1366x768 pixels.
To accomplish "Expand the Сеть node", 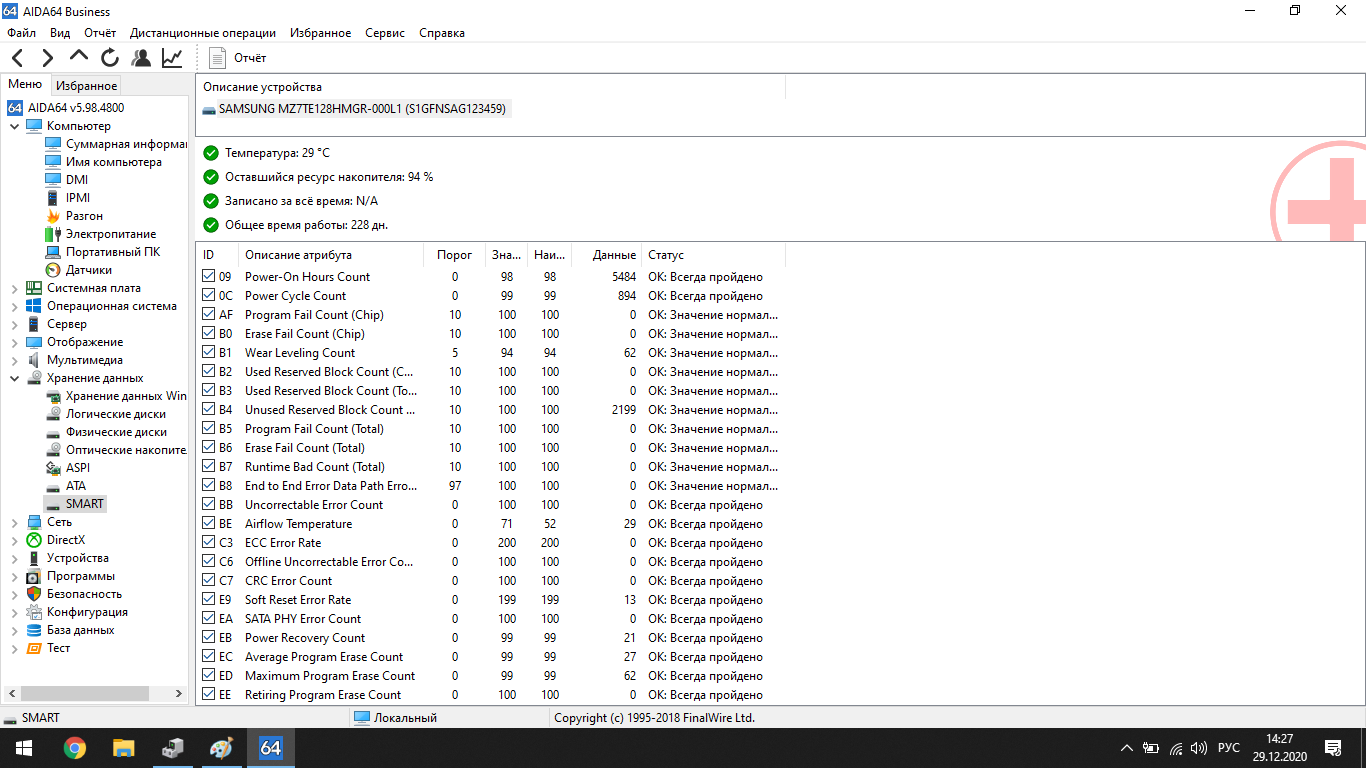I will pyautogui.click(x=14, y=522).
